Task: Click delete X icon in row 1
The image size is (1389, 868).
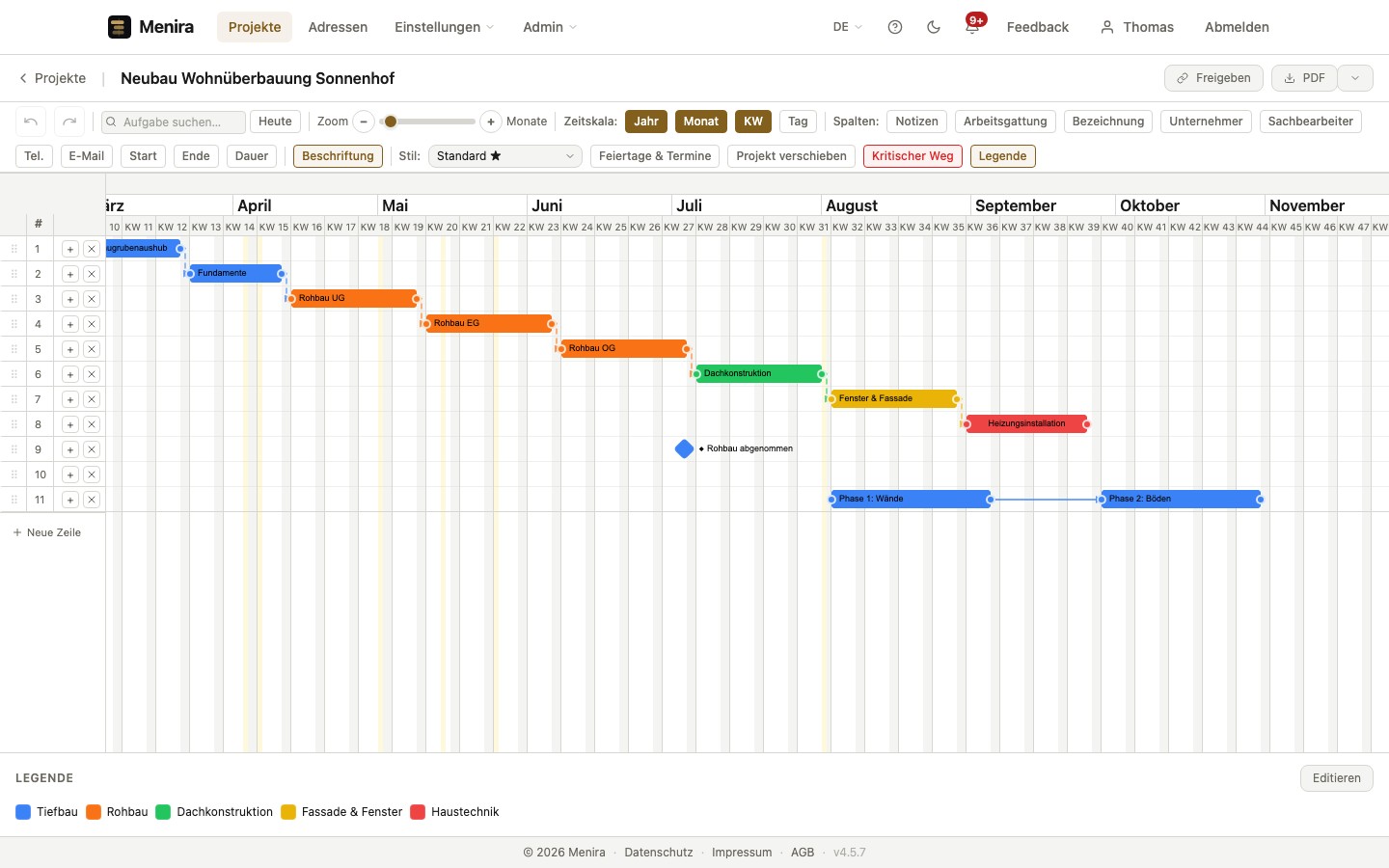Action: pos(92,249)
